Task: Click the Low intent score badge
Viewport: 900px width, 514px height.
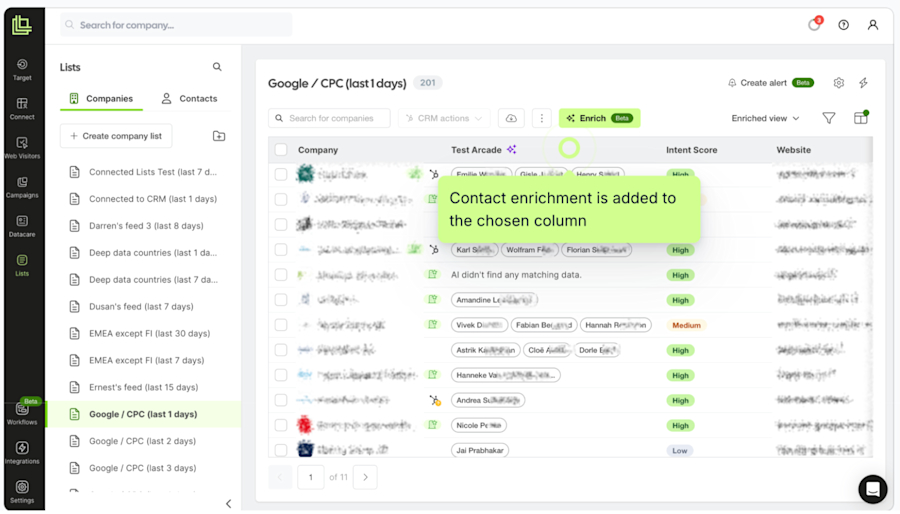Action: click(680, 450)
